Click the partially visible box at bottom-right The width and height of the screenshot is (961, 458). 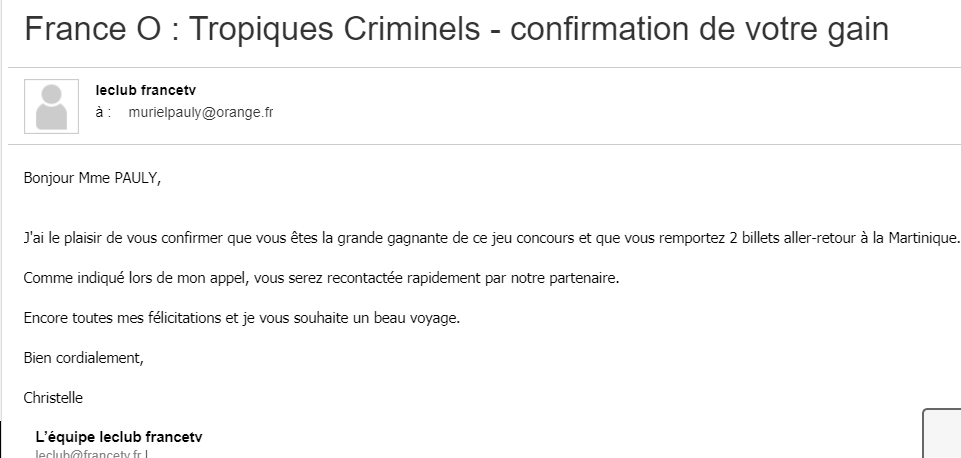coord(942,433)
